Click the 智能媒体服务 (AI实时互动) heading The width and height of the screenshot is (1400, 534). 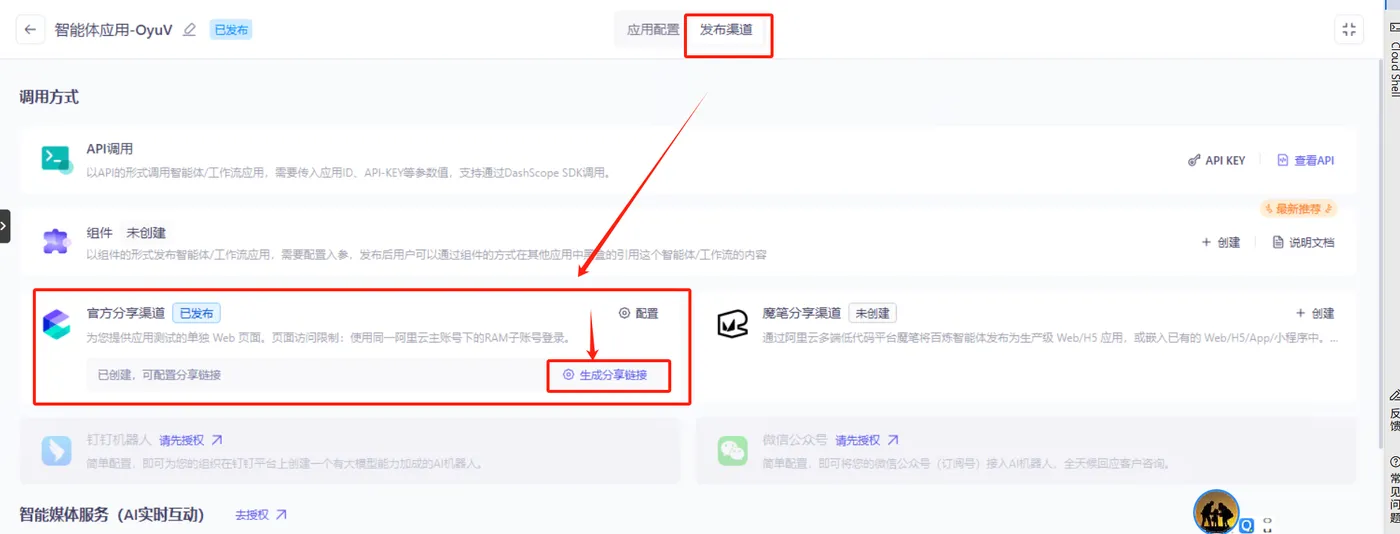point(112,514)
